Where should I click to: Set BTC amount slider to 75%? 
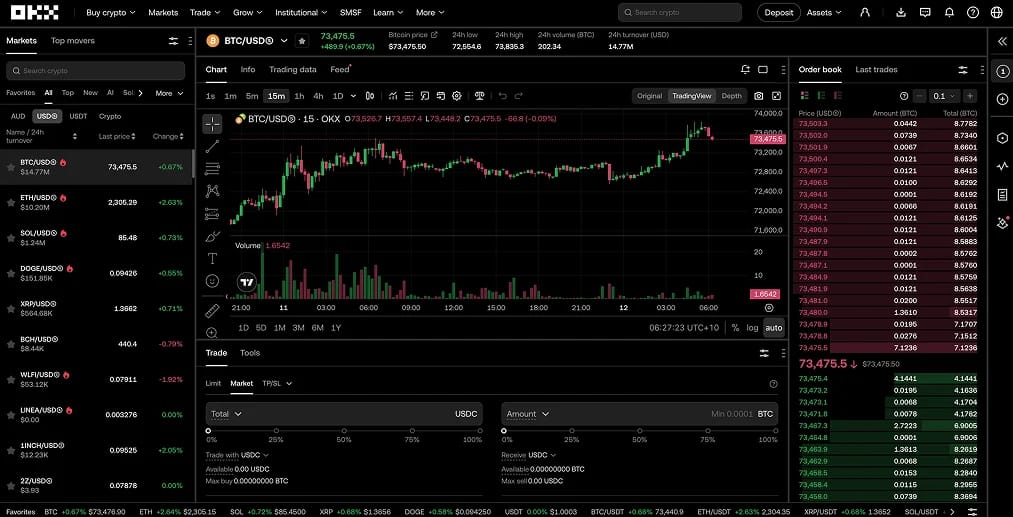point(707,430)
